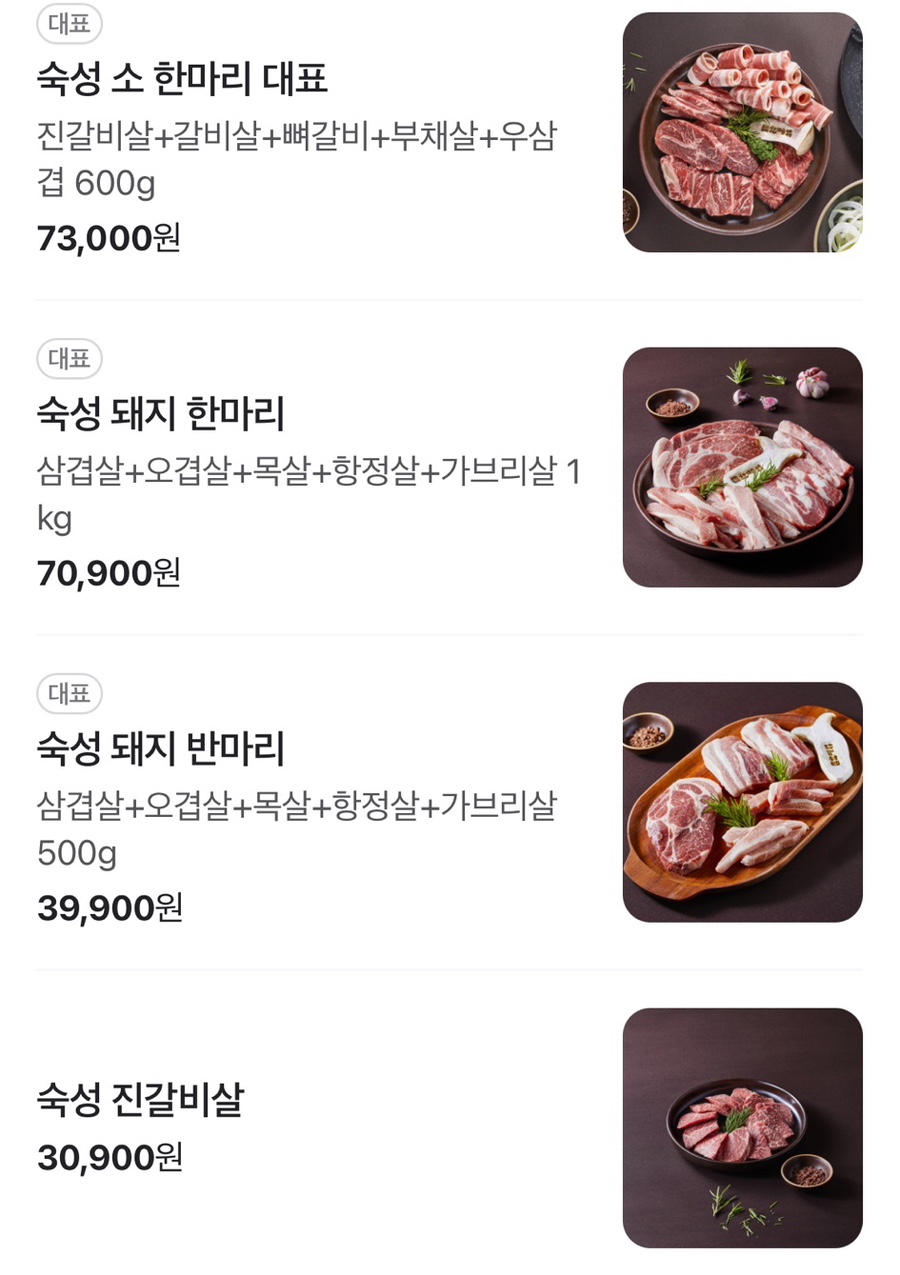Image resolution: width=900 pixels, height=1275 pixels.
Task: Tap the 진갈비살+갈비살+뼈갈비 600g description
Action: coord(296,160)
